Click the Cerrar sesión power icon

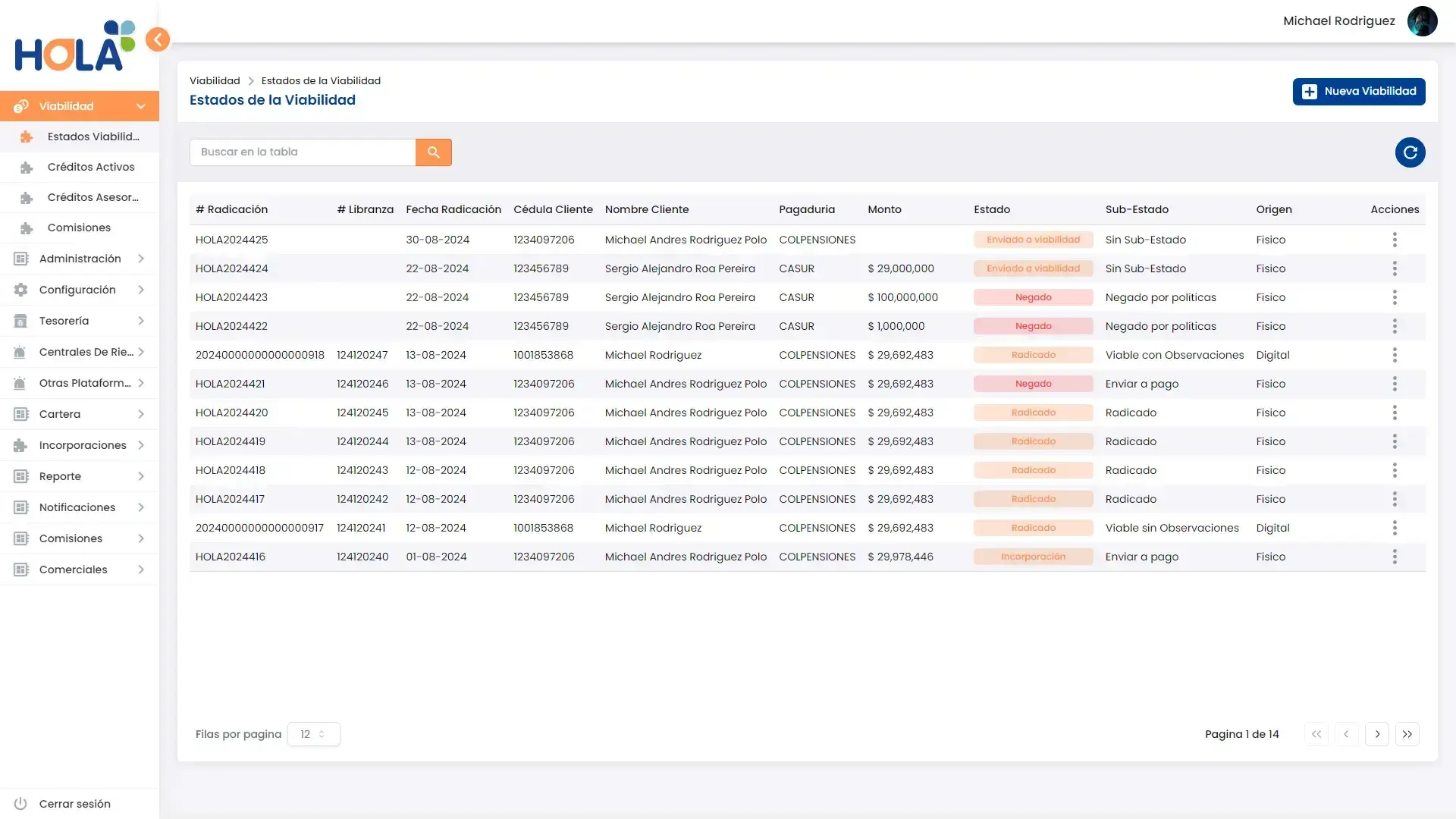coord(20,804)
